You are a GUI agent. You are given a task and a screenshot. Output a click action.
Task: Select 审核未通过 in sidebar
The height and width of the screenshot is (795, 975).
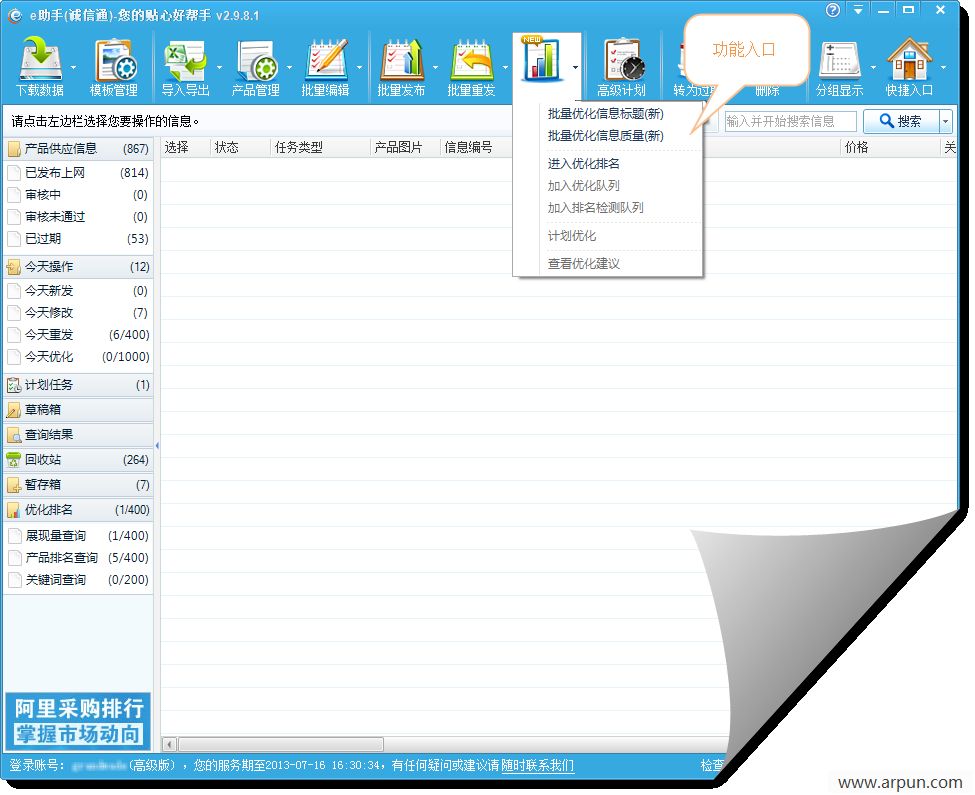click(x=78, y=217)
